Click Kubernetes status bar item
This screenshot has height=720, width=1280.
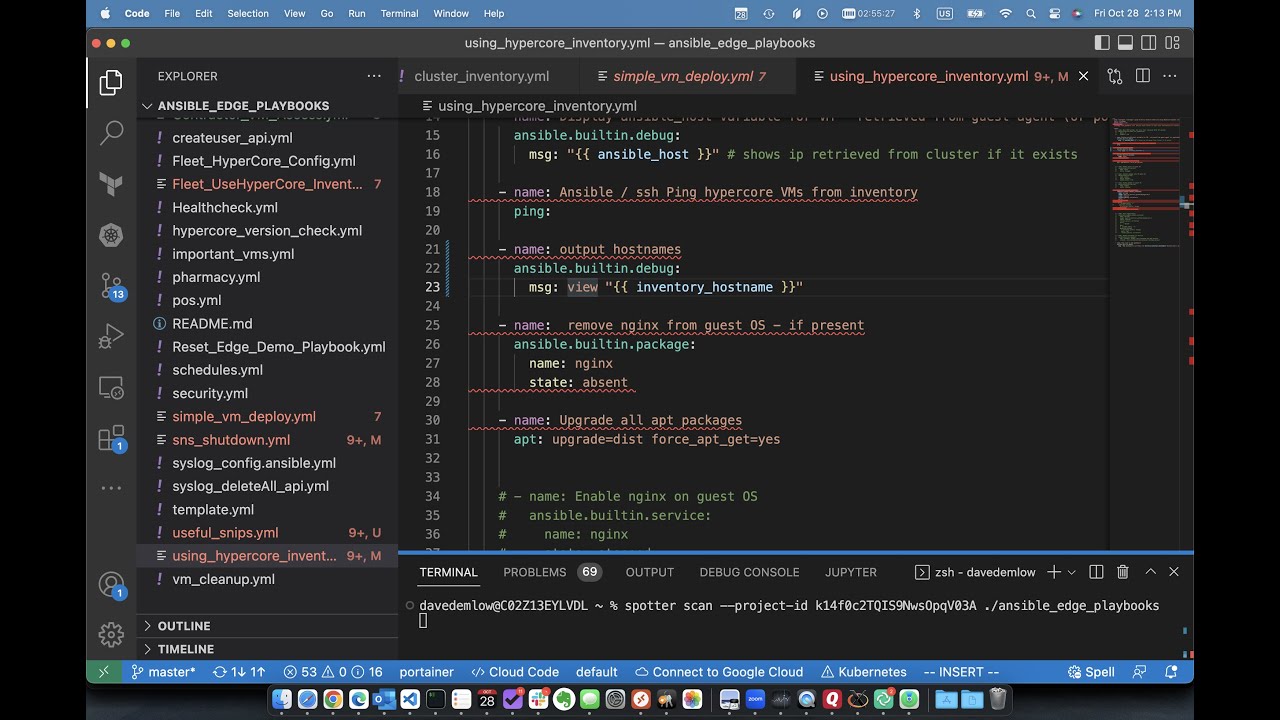click(864, 672)
